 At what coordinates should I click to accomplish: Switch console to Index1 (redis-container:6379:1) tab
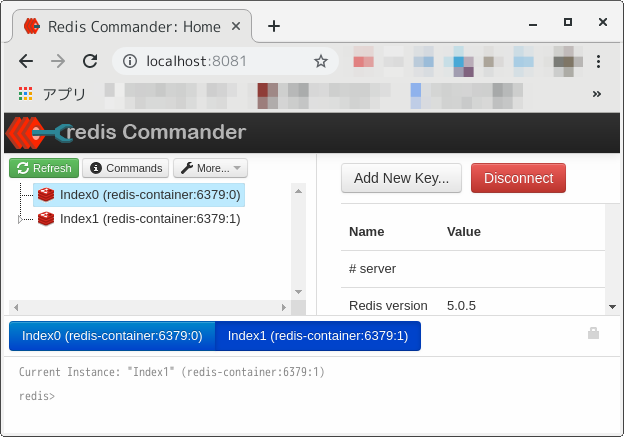pyautogui.click(x=318, y=336)
